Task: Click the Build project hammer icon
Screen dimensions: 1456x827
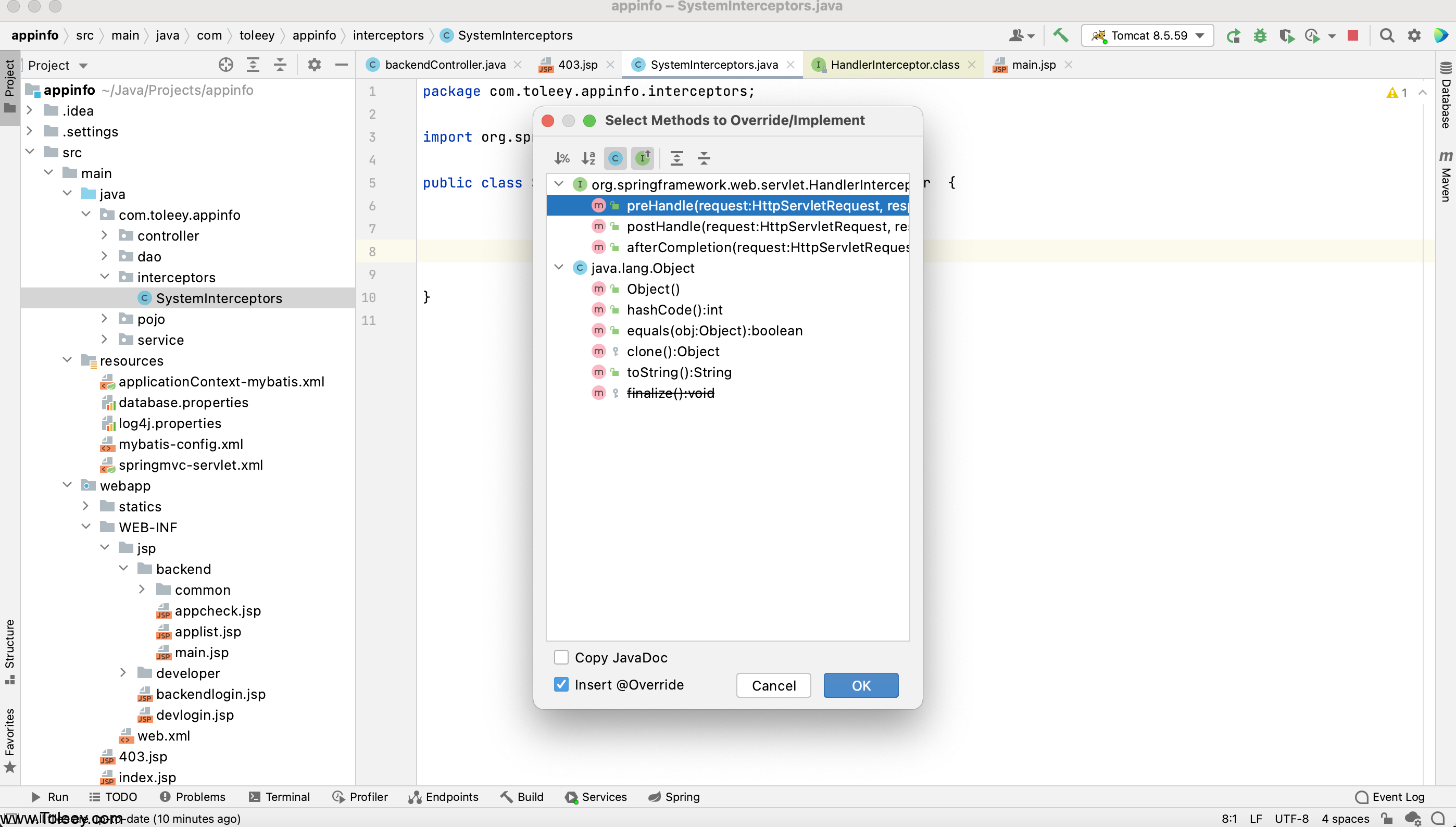Action: point(1060,35)
